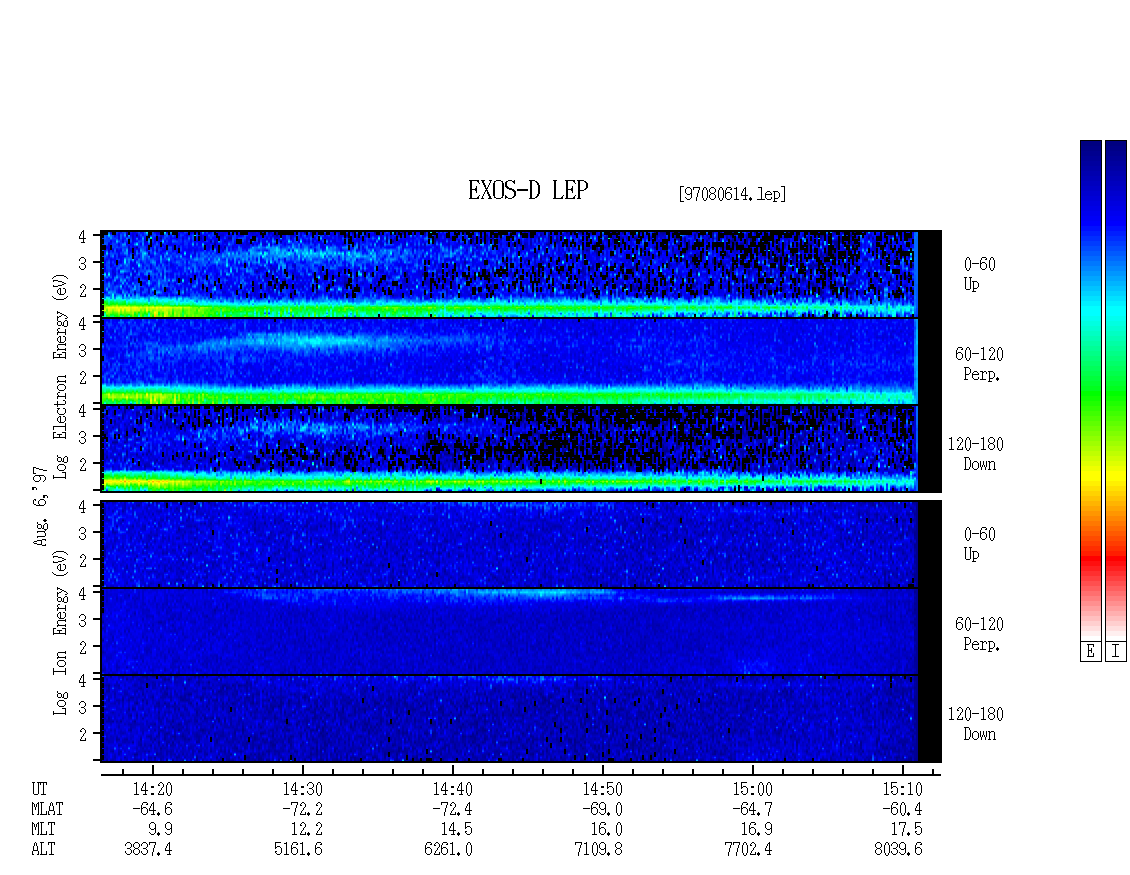
Task: Click the 14:50 UT time tick label
Action: [602, 789]
